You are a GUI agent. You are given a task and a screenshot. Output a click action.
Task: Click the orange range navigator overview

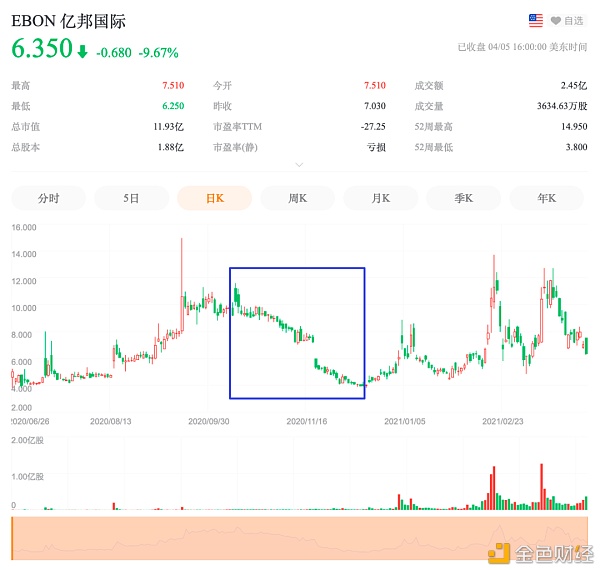click(x=300, y=538)
